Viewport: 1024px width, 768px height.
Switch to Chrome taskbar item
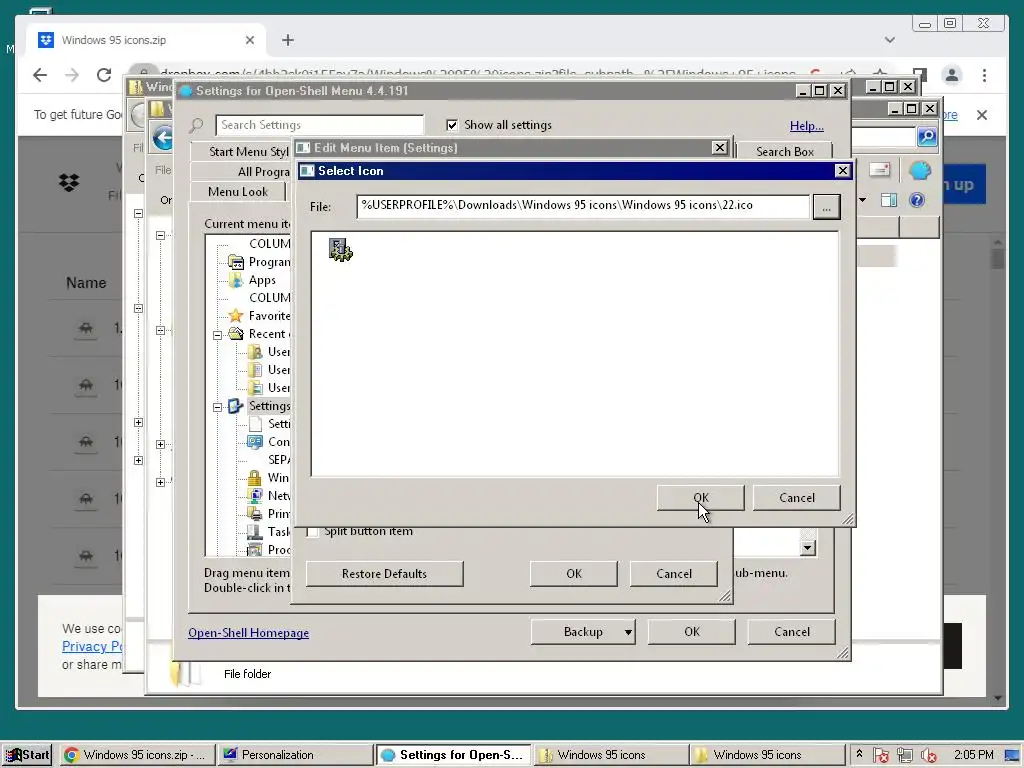(136, 755)
